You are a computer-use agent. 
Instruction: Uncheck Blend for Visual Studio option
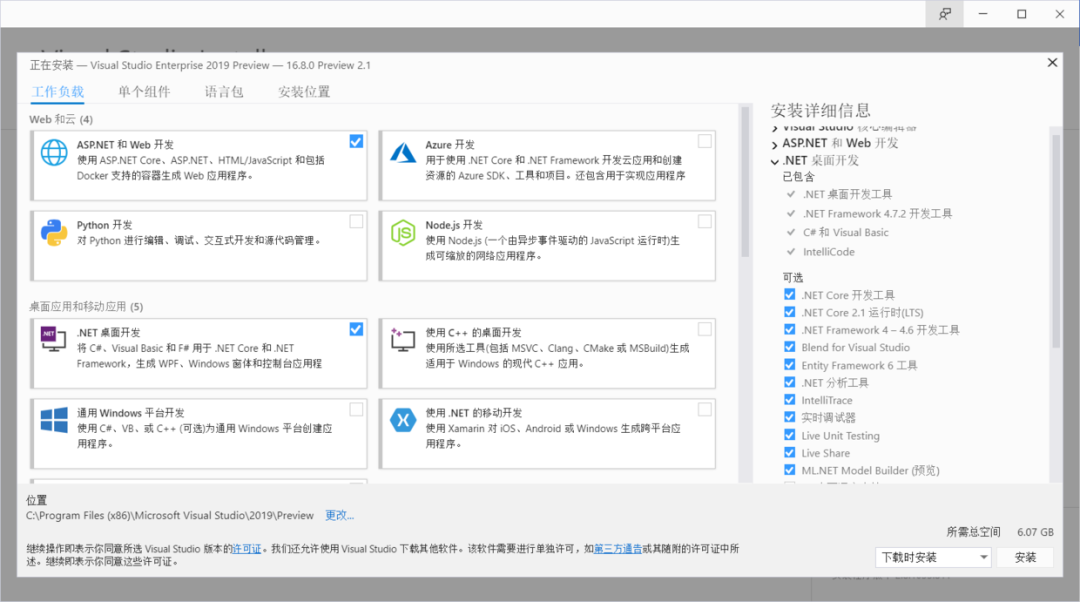789,347
